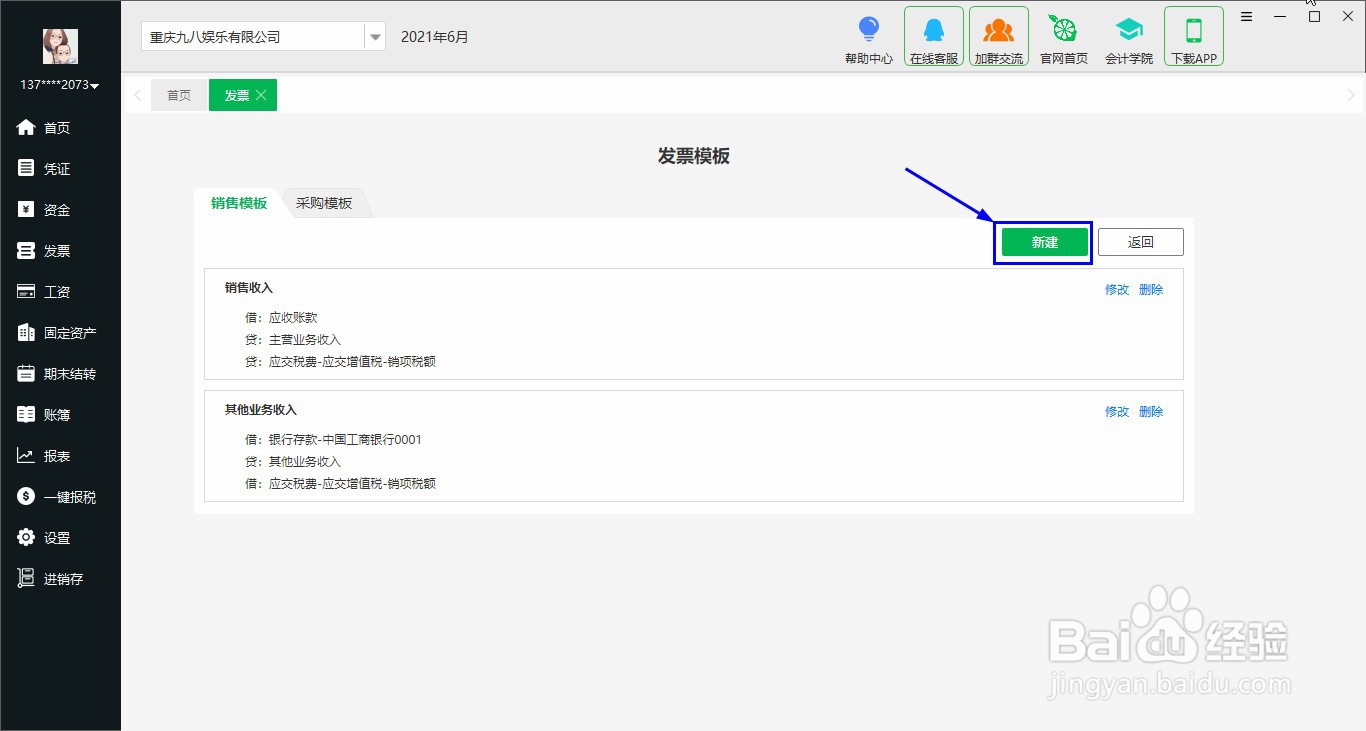Click the 下载APP phone icon
1366x731 pixels.
(1193, 36)
